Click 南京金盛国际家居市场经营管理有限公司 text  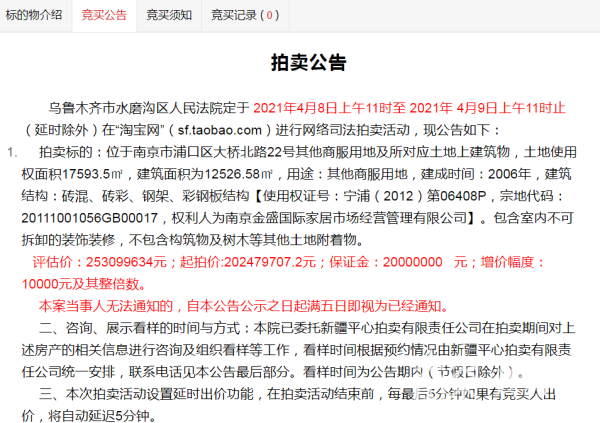click(x=346, y=218)
